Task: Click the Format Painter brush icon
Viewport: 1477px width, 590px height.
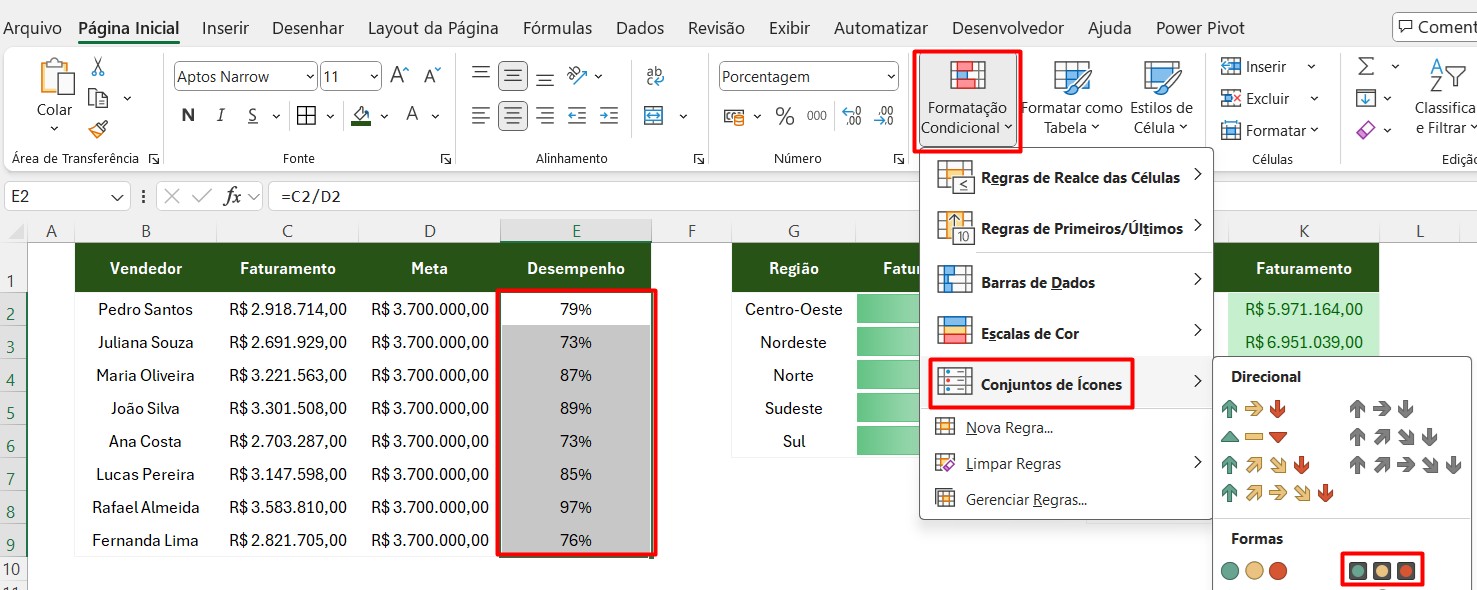Action: coord(98,129)
